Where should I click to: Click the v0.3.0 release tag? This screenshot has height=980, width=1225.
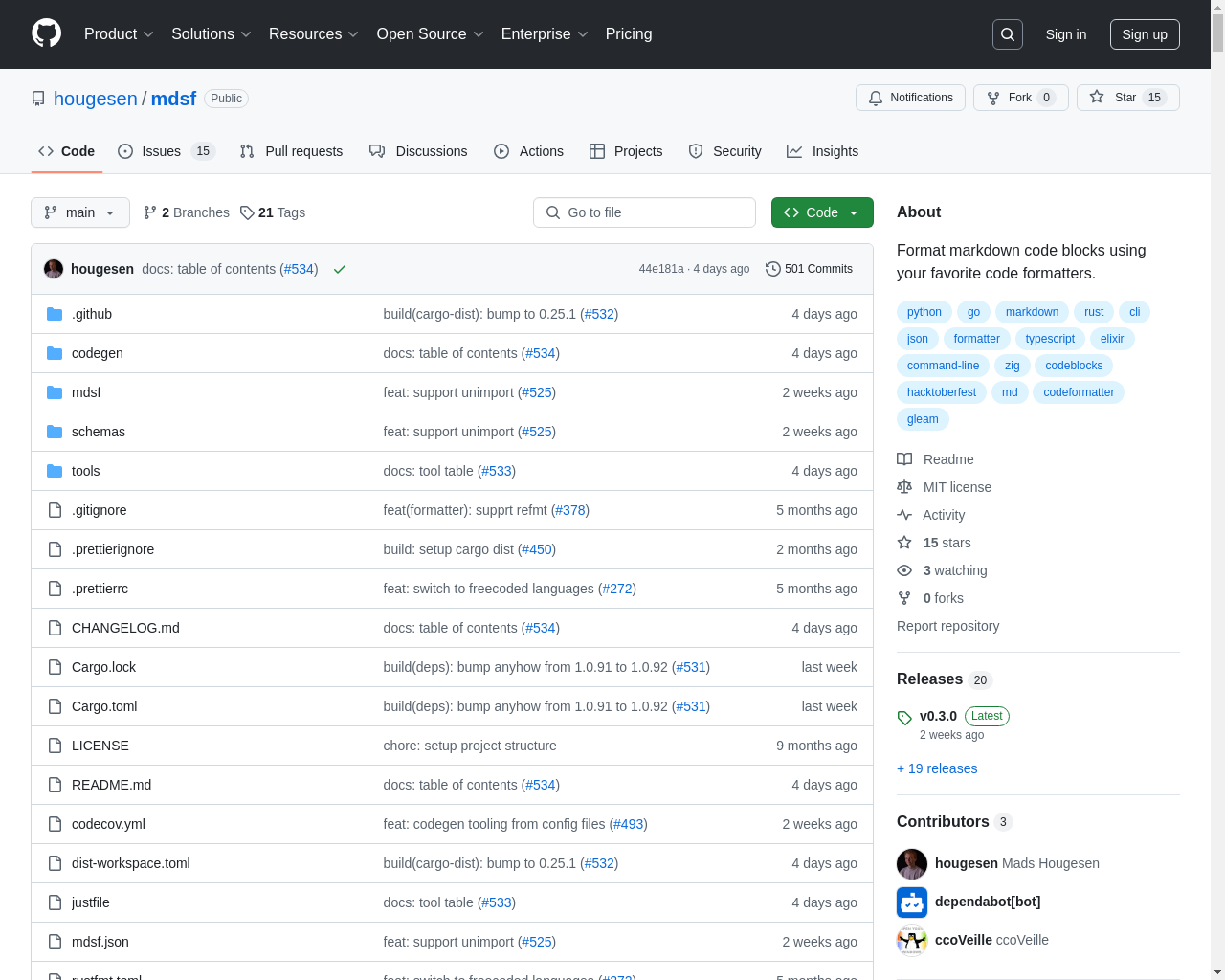coord(938,716)
